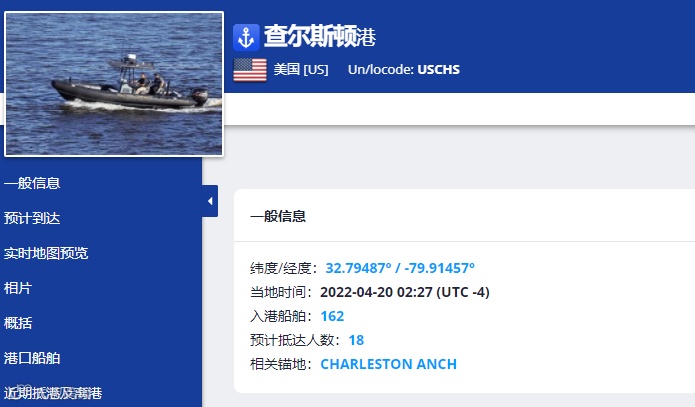Click the anchor port icon
Viewport: 695px width, 407px height.
246,37
